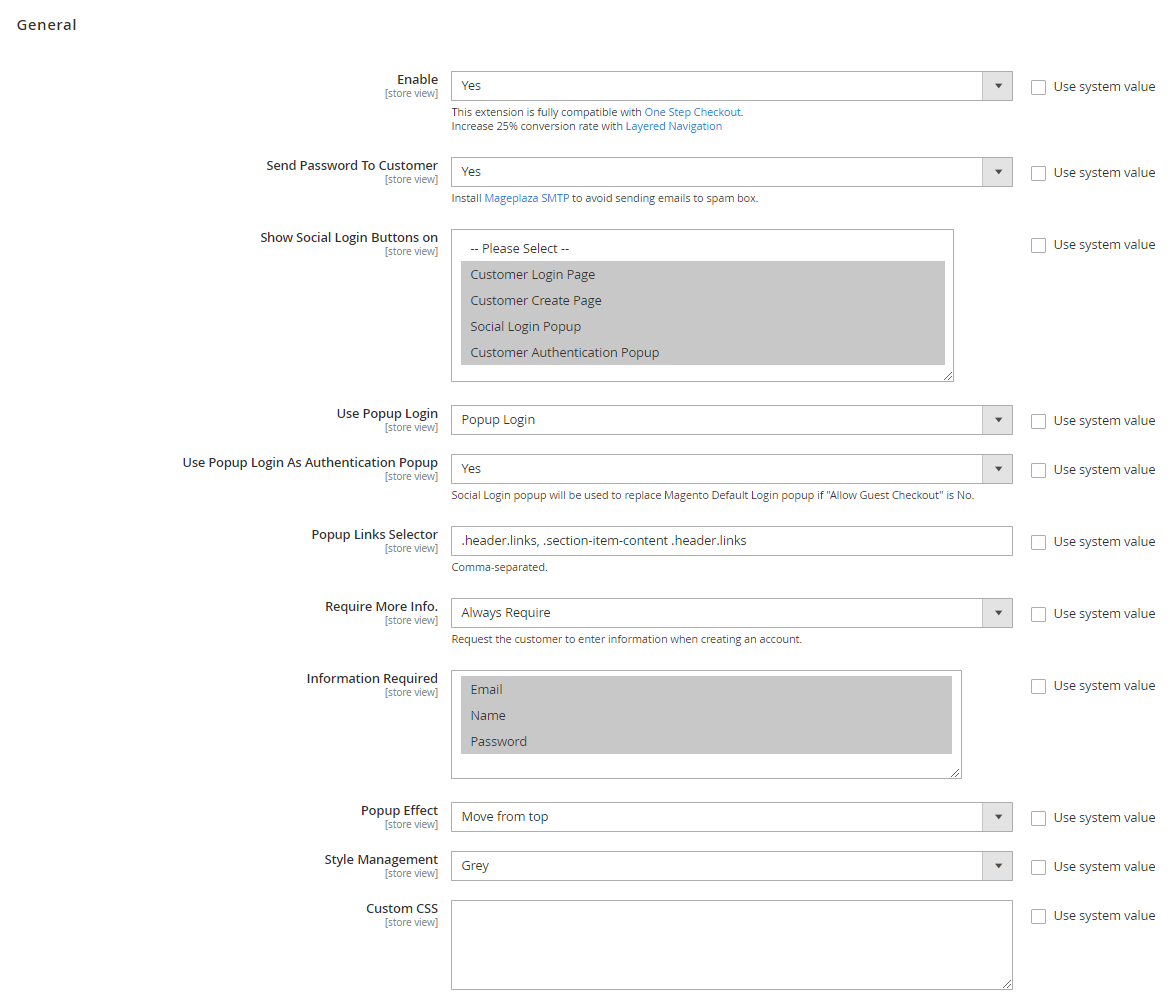Toggle Use system value for Popup Links Selector
Image resolution: width=1170 pixels, height=993 pixels.
[1039, 542]
